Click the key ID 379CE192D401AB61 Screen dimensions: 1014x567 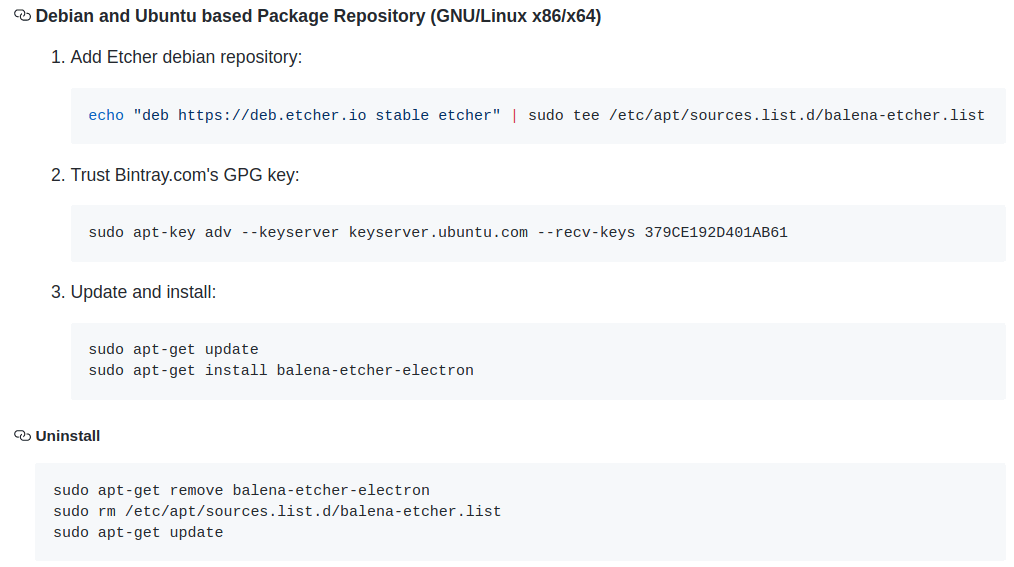coord(716,233)
